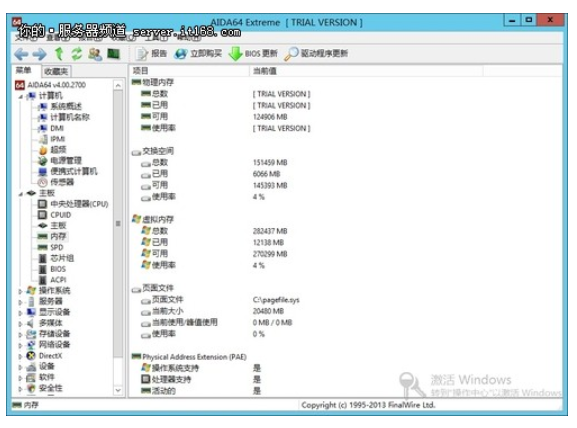
Task: Click the green up-level arrow
Action: coord(59,54)
